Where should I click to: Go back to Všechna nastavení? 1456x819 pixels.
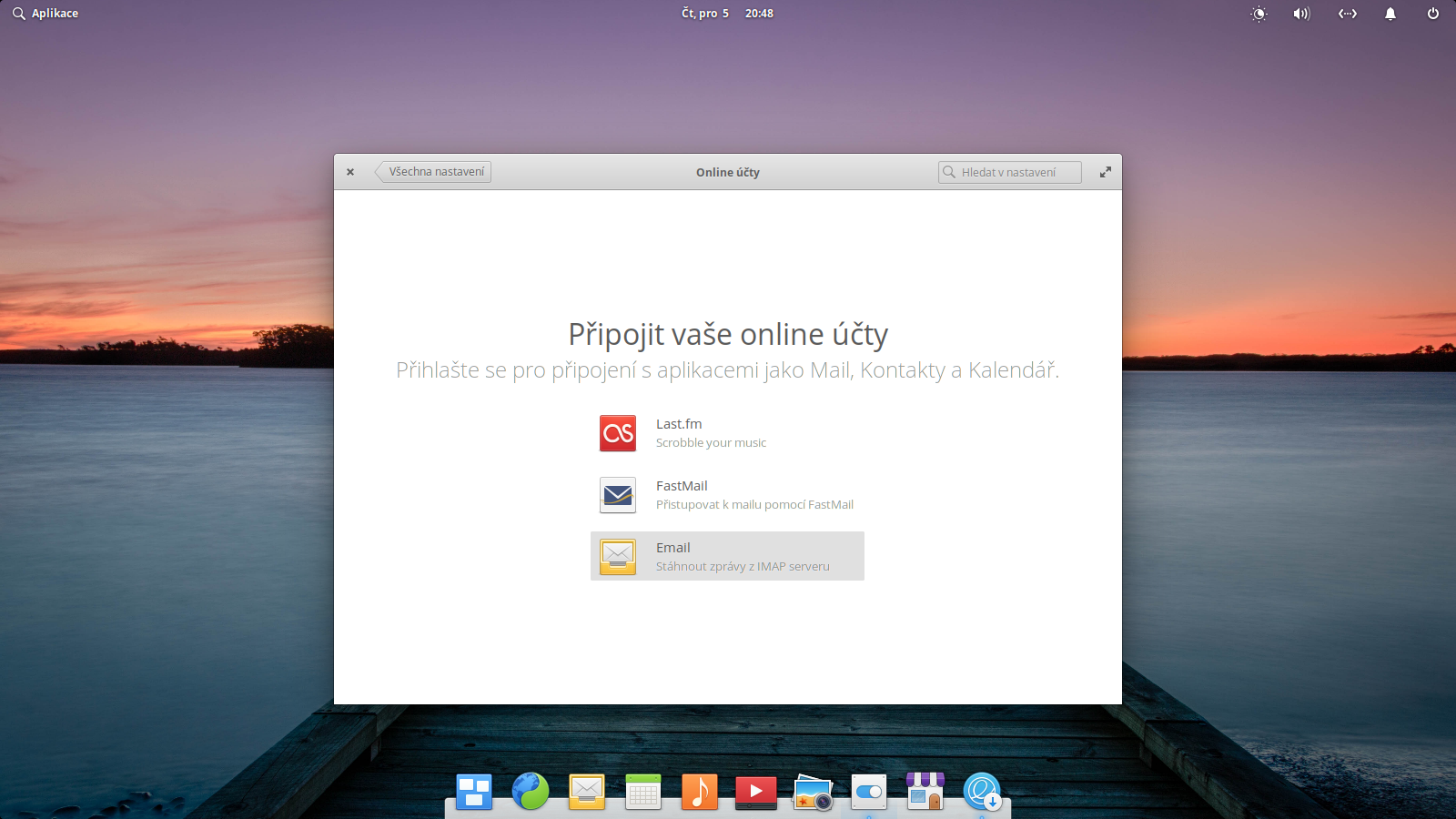point(434,171)
